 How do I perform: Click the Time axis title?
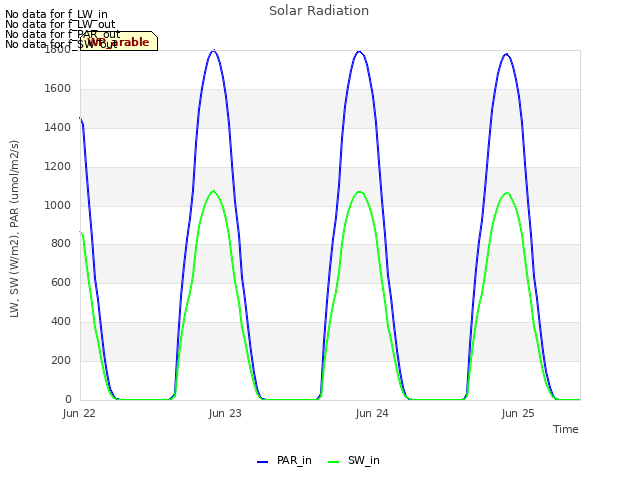(x=566, y=429)
